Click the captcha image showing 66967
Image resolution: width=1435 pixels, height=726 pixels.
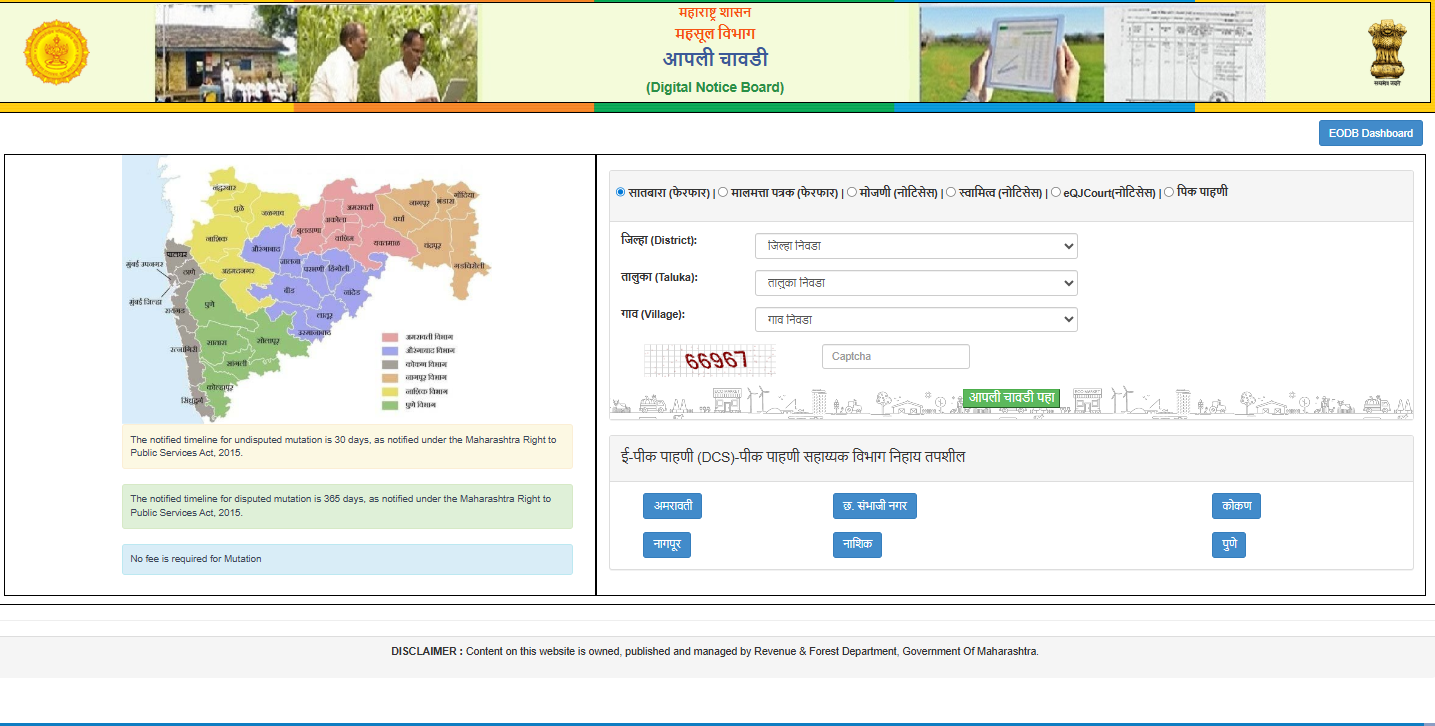click(710, 360)
